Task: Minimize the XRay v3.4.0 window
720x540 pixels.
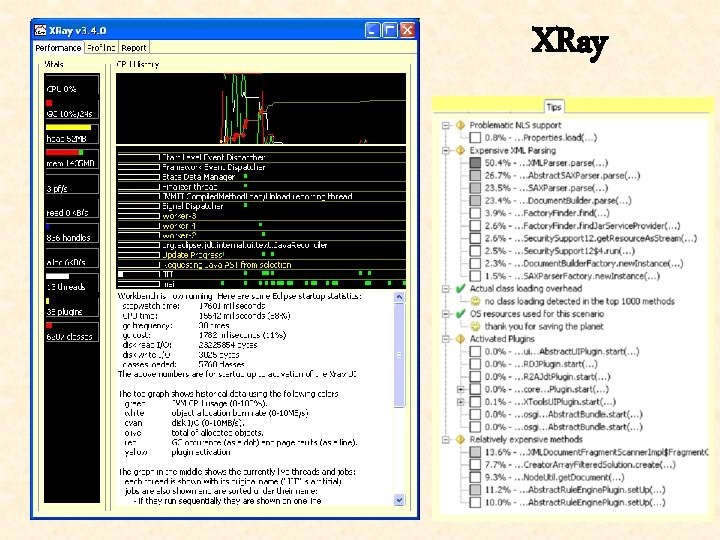Action: click(x=372, y=30)
